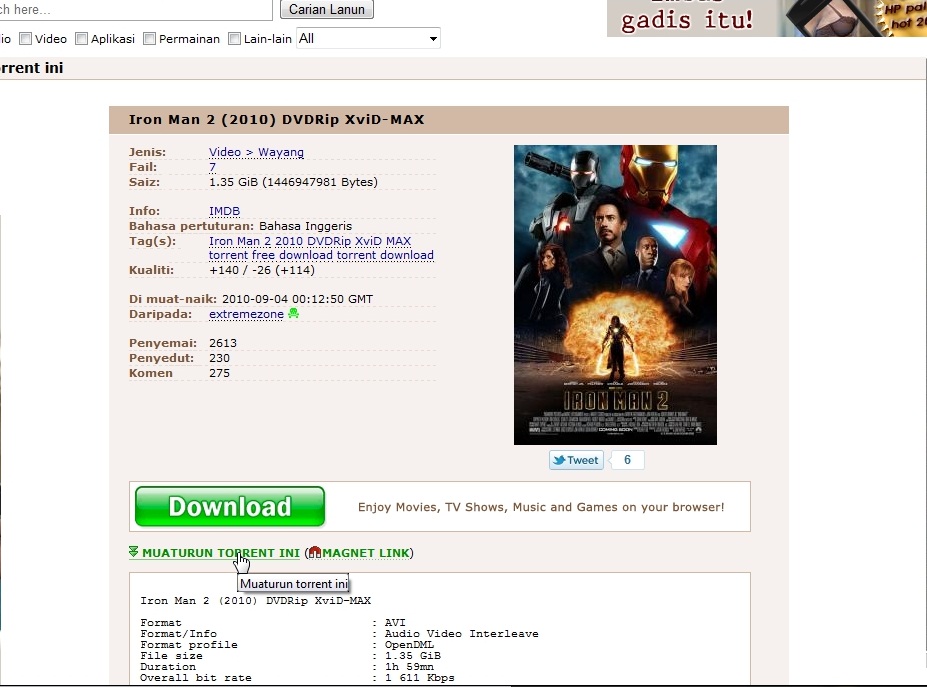The width and height of the screenshot is (927, 687).
Task: Click the gadis itu banner advertisement
Action: pos(767,18)
